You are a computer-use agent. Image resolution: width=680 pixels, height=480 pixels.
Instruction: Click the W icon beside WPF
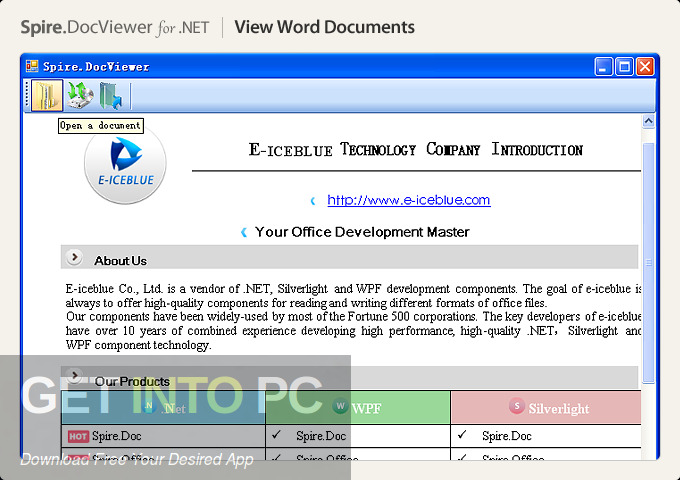340,406
